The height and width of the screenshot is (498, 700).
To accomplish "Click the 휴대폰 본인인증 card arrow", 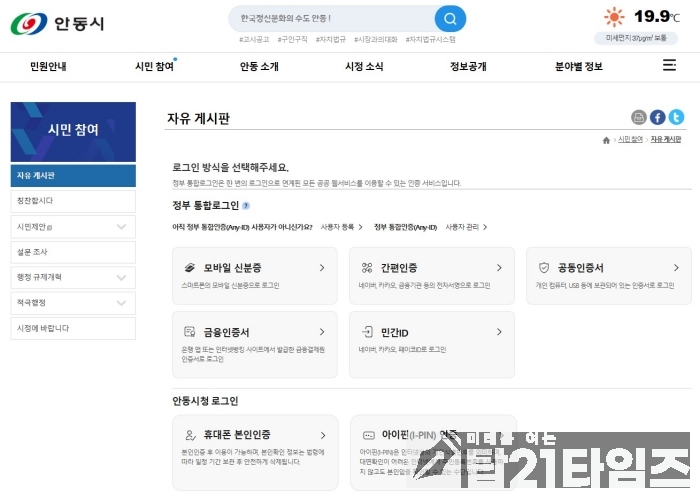I will (x=323, y=436).
